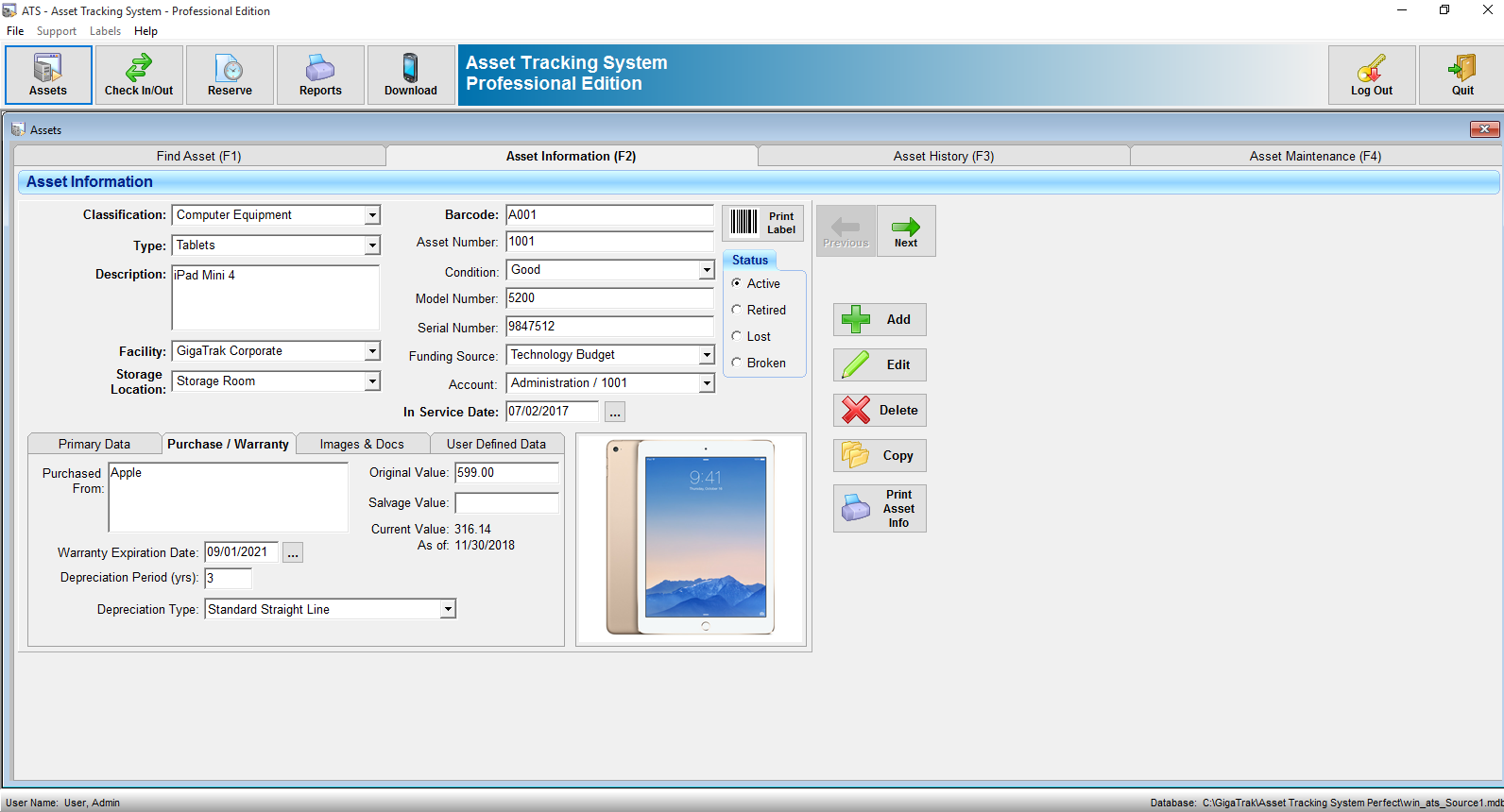Open the Reports module
Screen dimensions: 1504x812
point(320,76)
